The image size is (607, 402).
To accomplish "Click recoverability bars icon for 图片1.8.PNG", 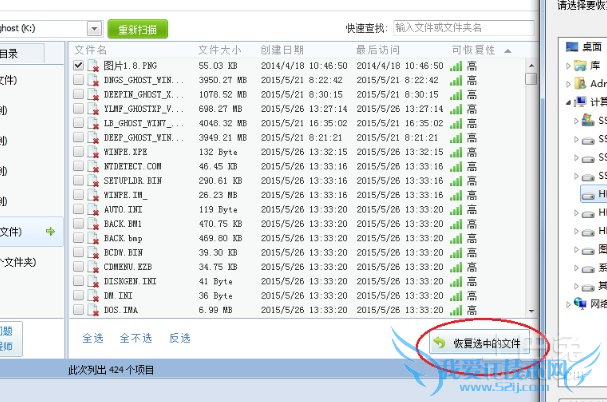I will (x=456, y=66).
